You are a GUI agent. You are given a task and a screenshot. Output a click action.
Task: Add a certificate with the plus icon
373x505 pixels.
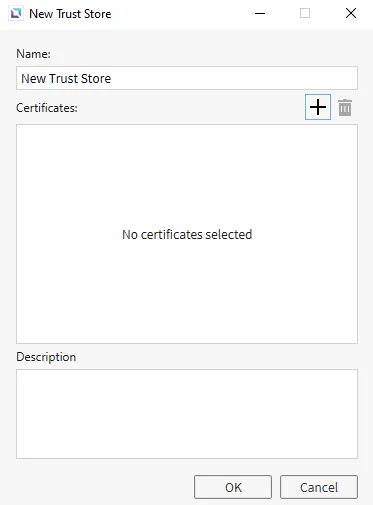coord(318,107)
